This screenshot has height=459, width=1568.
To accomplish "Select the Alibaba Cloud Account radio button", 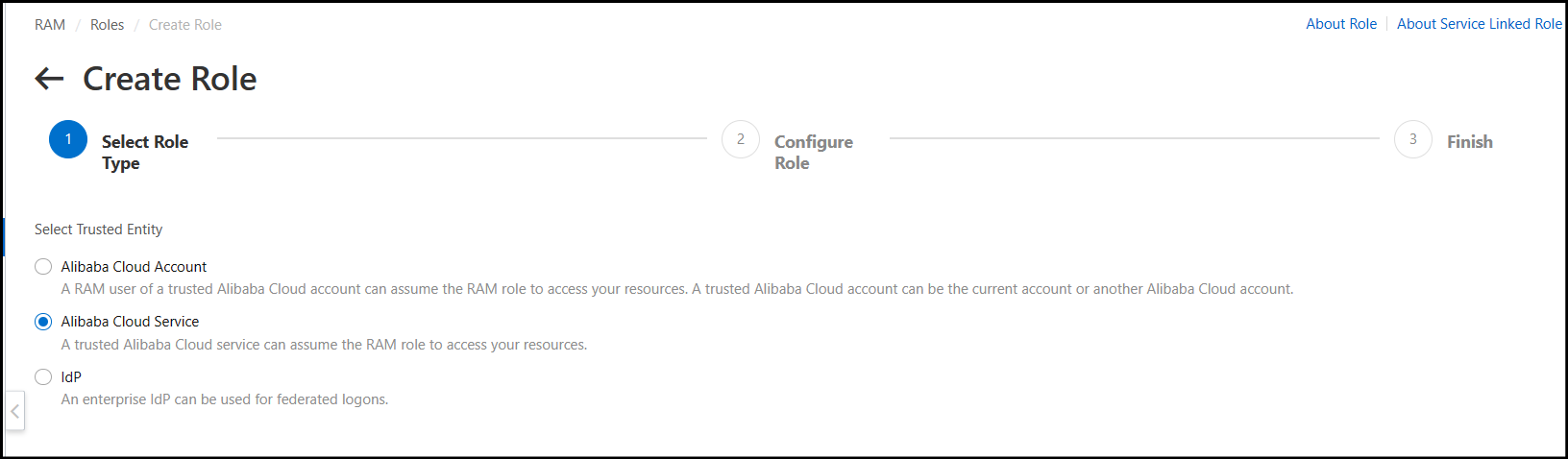I will click(x=43, y=267).
